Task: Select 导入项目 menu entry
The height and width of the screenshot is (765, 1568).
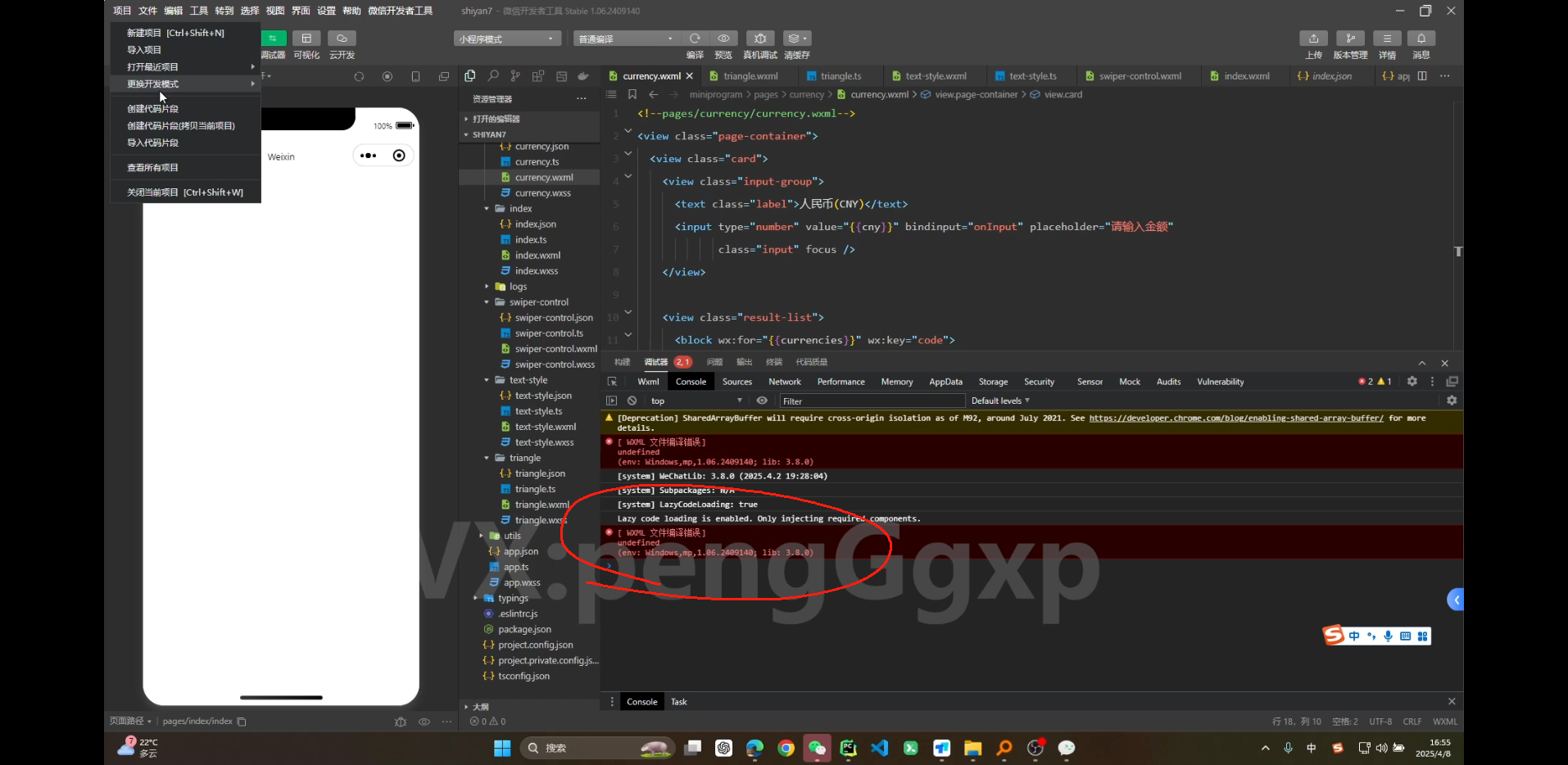Action: pos(186,50)
